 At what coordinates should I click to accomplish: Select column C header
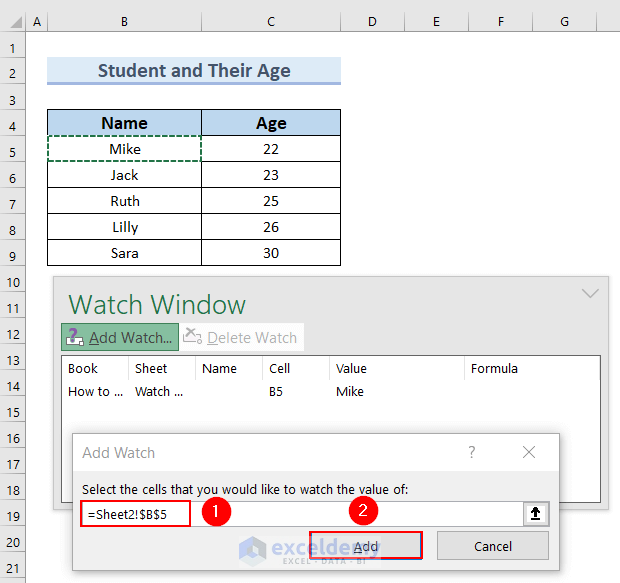(x=271, y=22)
